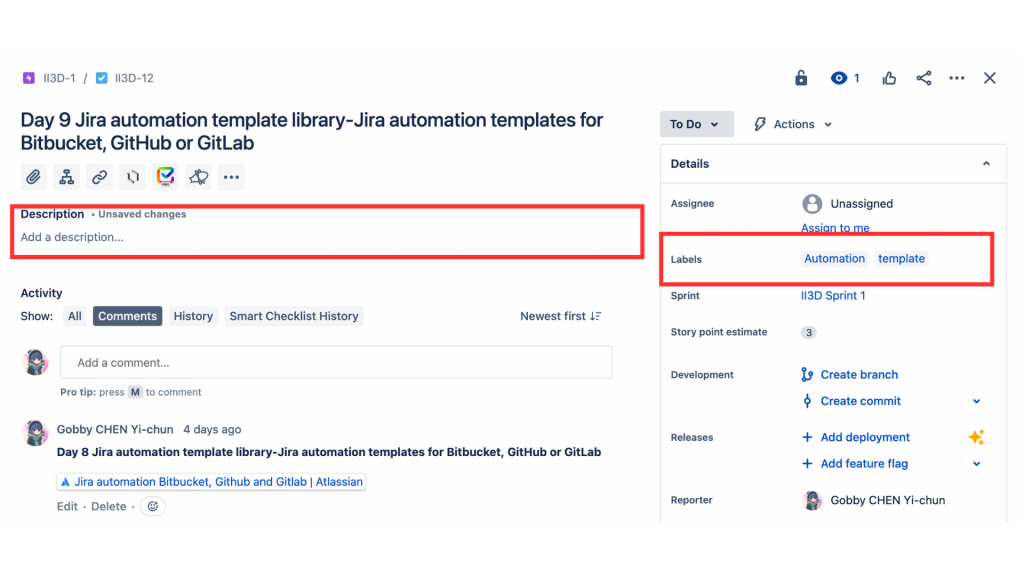1024x576 pixels.
Task: Click the Unassigned avatar icon
Action: [812, 204]
